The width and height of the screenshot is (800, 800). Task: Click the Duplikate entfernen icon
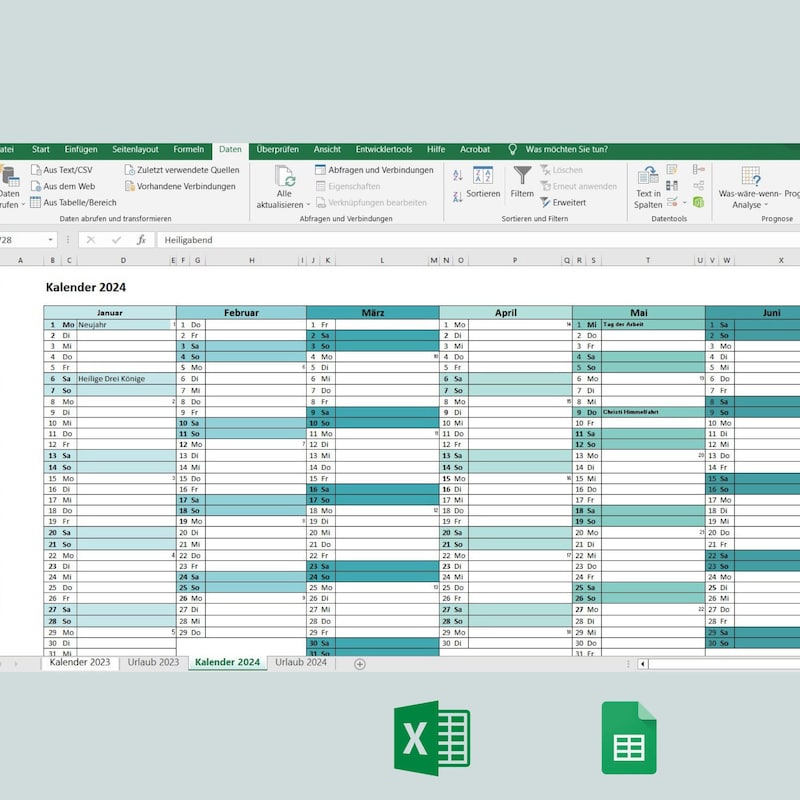(x=672, y=185)
